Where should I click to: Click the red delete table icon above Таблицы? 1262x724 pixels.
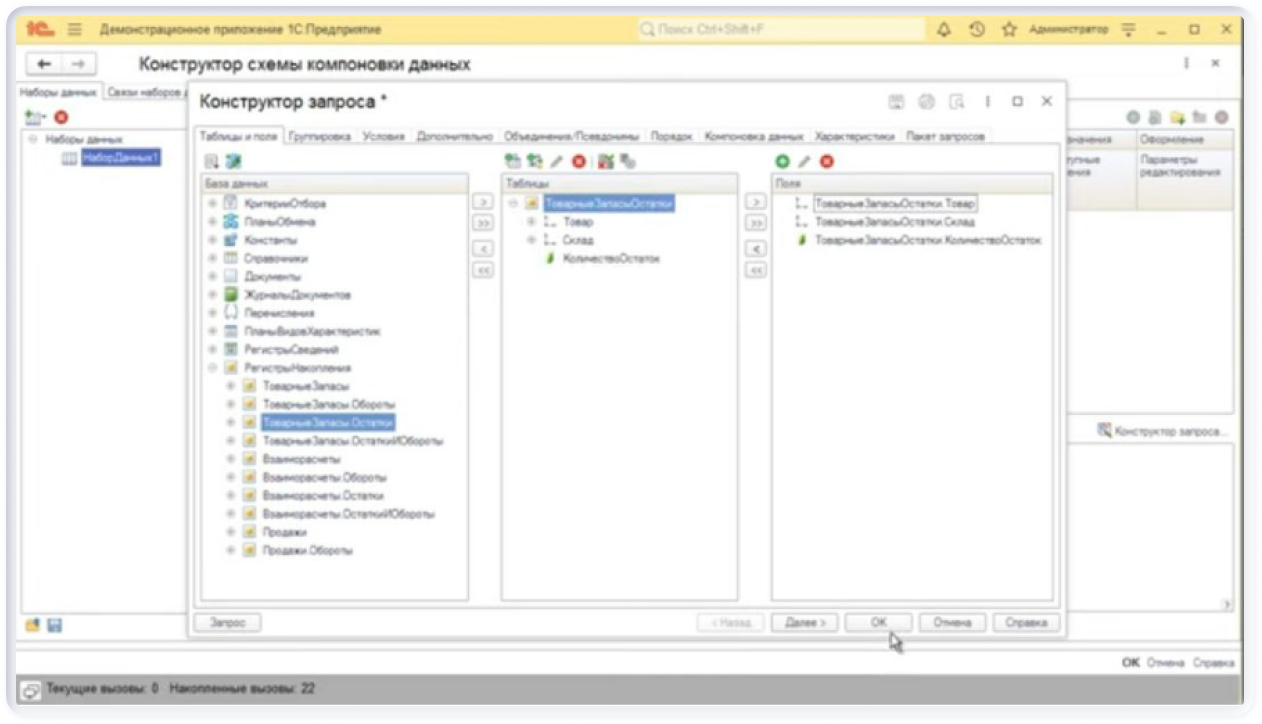tap(578, 161)
